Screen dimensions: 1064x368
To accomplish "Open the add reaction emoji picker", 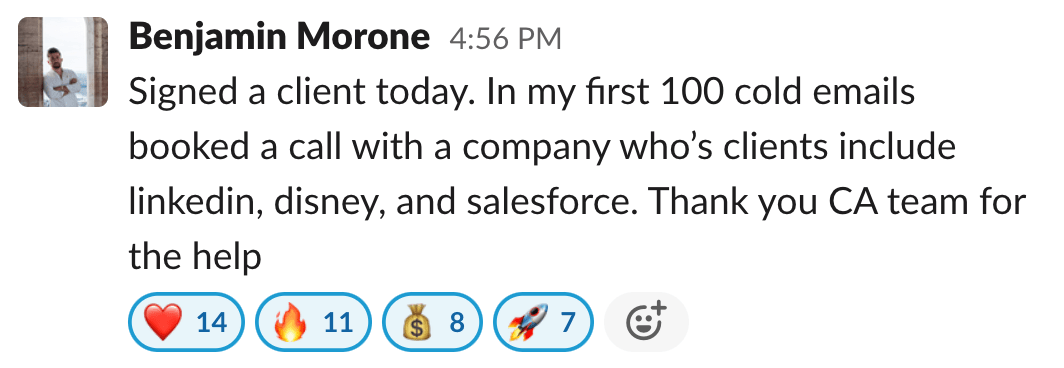I will click(645, 322).
